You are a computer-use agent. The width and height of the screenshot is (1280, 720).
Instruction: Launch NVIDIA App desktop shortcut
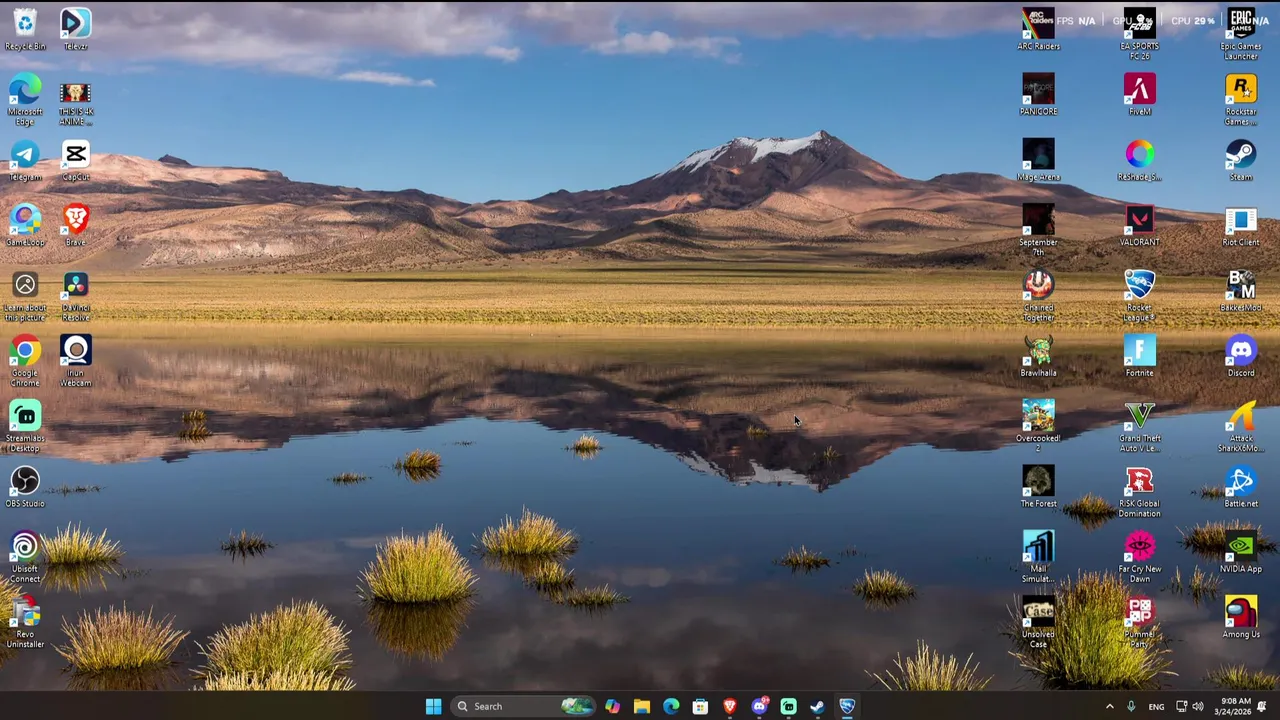[x=1240, y=552]
